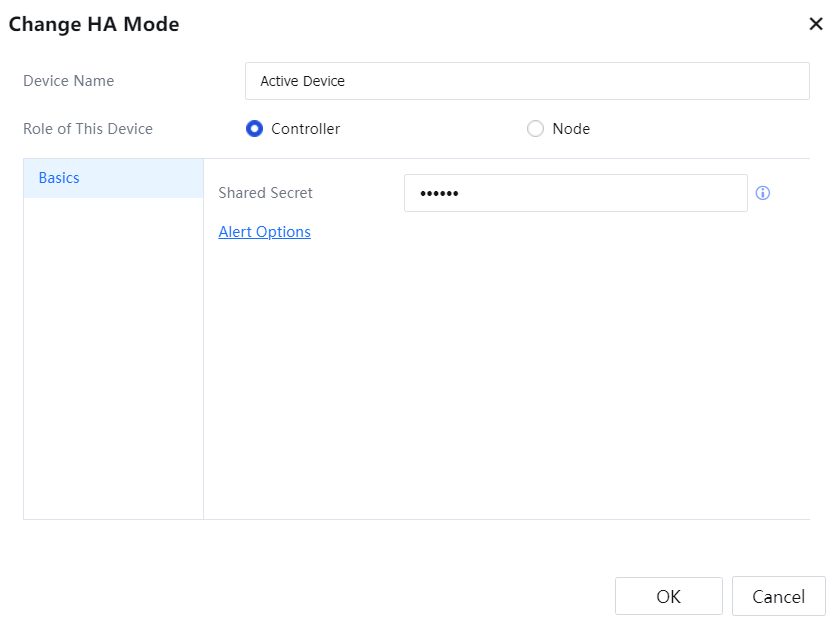Click the 'Active Device' text in the field
Viewport: 838px width, 624px height.
tap(302, 81)
